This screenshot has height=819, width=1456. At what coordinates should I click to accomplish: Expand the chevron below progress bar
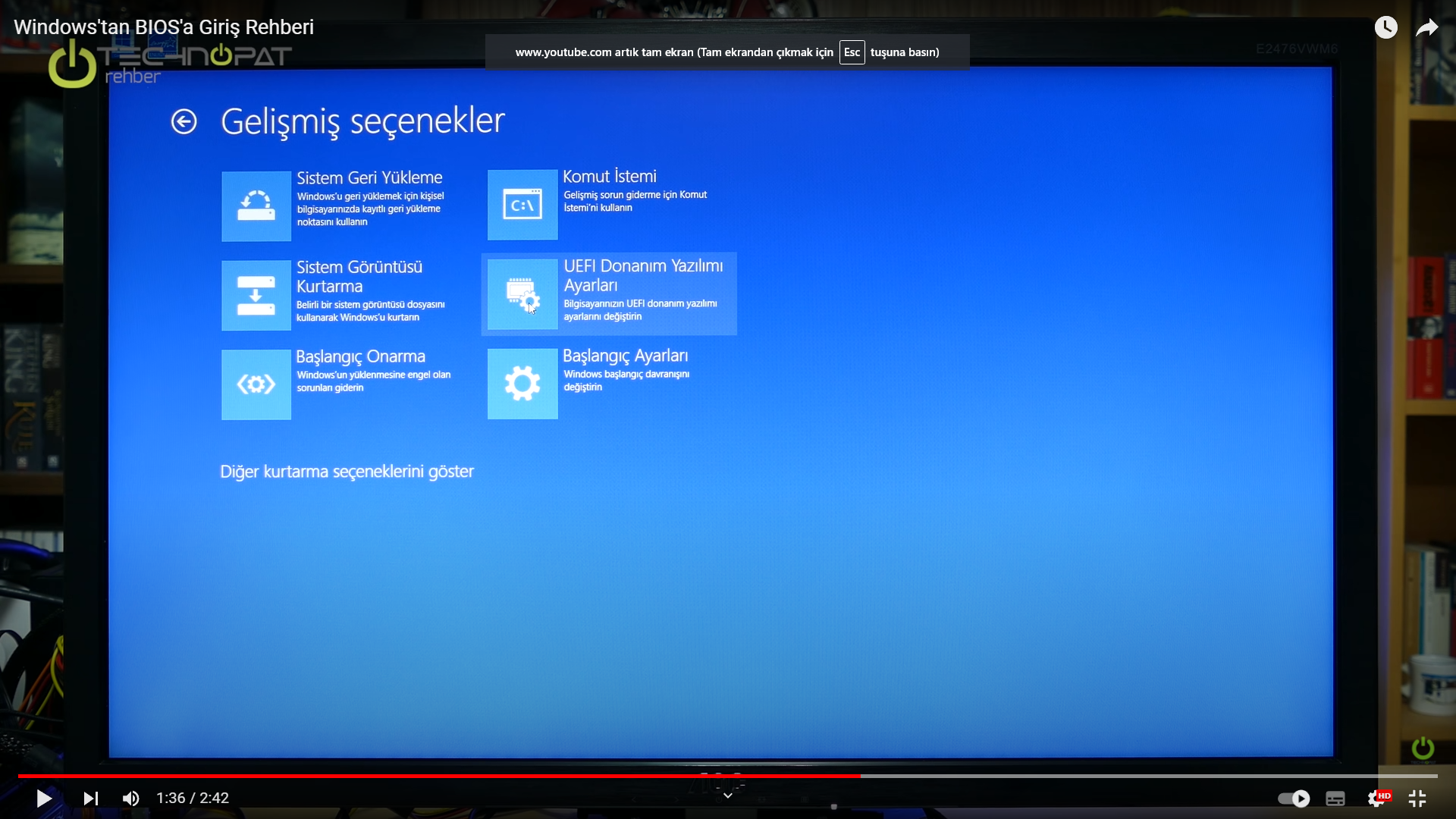tap(727, 795)
